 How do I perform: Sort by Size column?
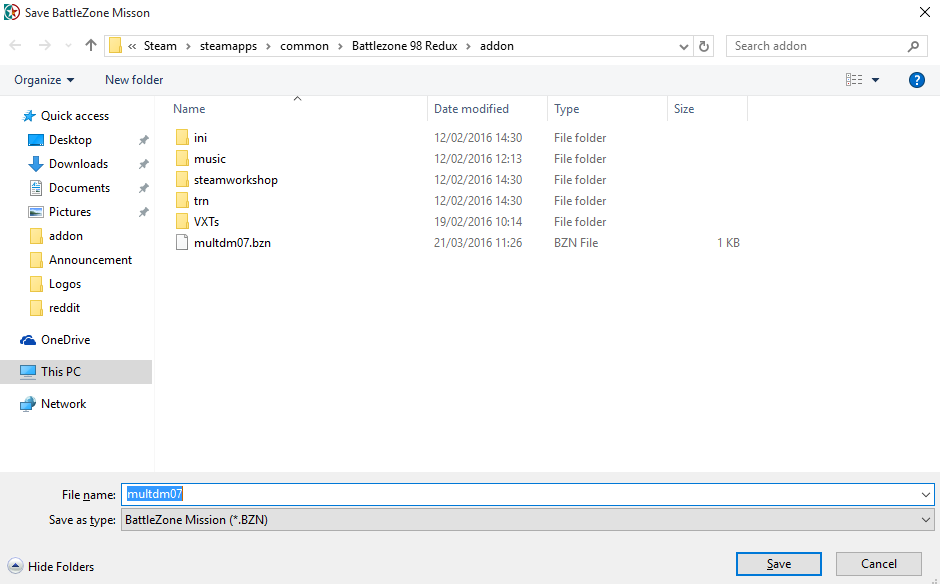point(684,109)
